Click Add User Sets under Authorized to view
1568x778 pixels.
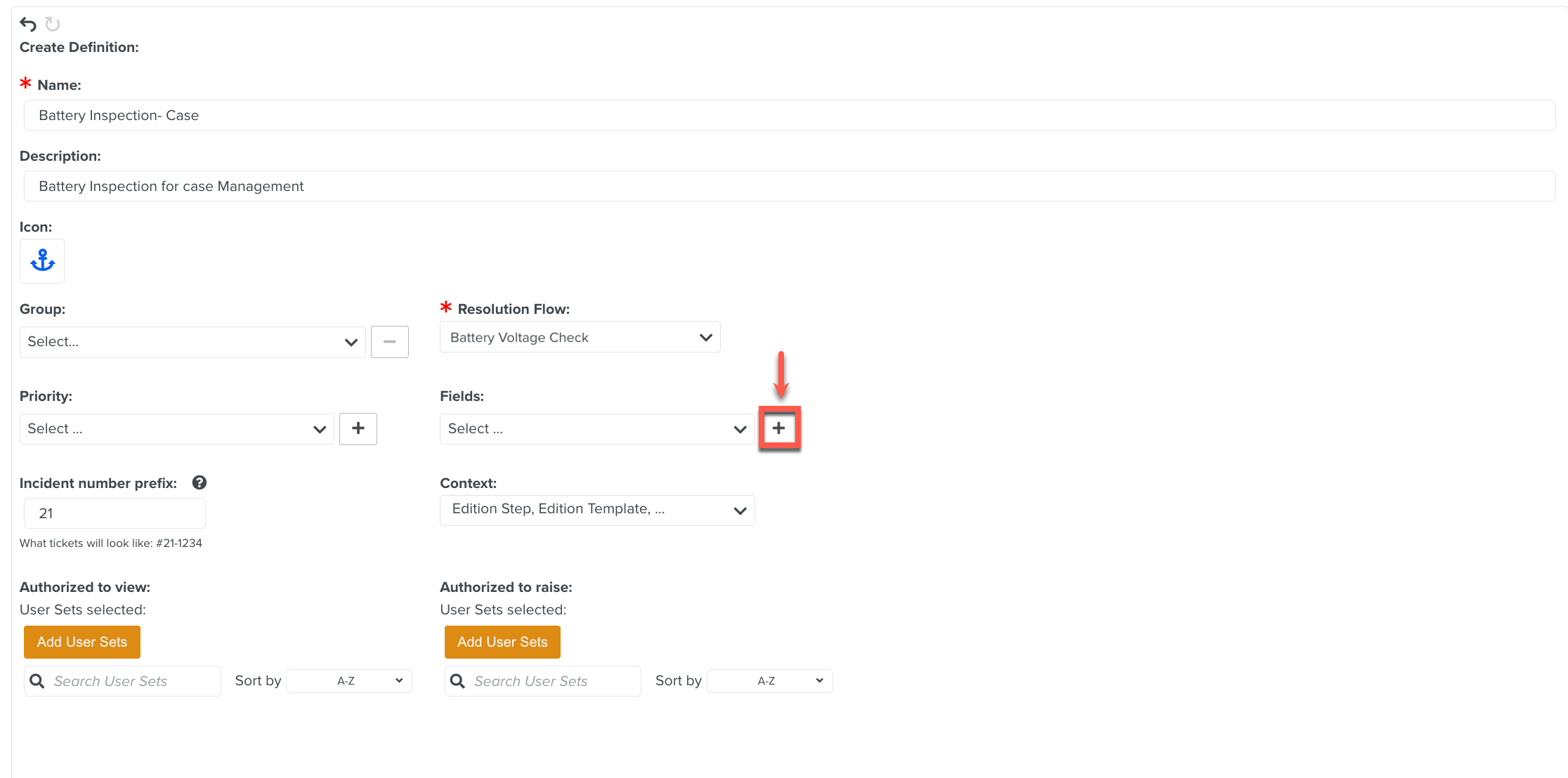pyautogui.click(x=82, y=642)
